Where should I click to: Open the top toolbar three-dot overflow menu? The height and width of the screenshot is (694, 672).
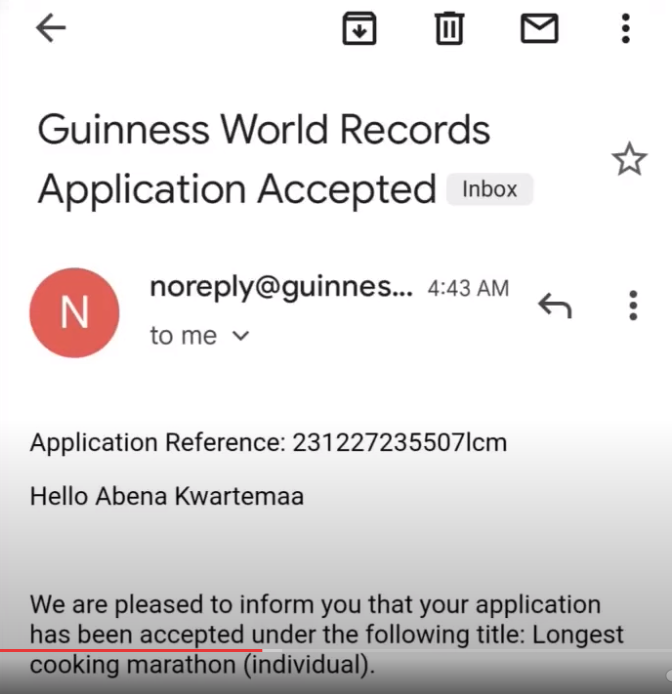point(626,29)
